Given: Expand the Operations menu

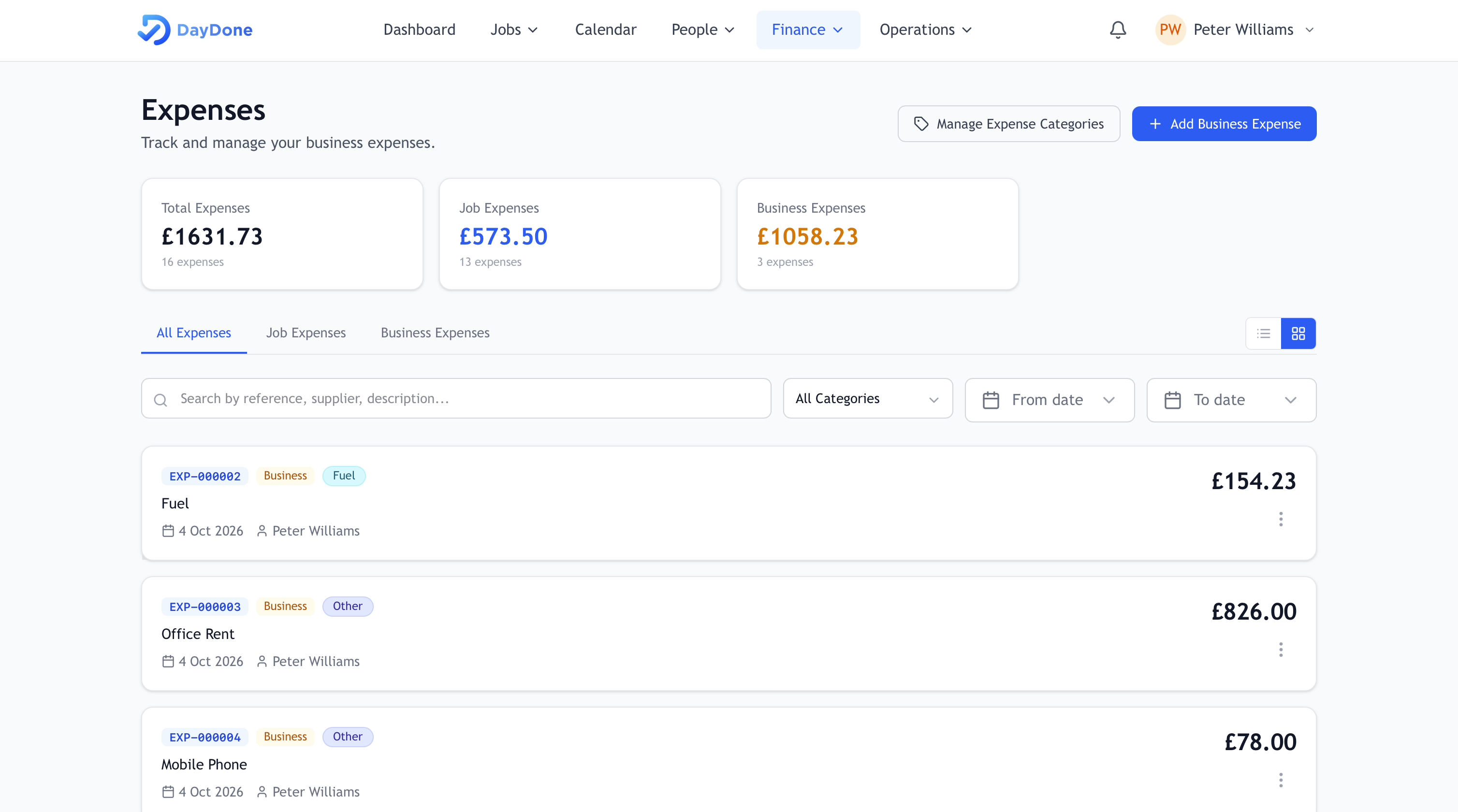Looking at the screenshot, I should click(925, 29).
